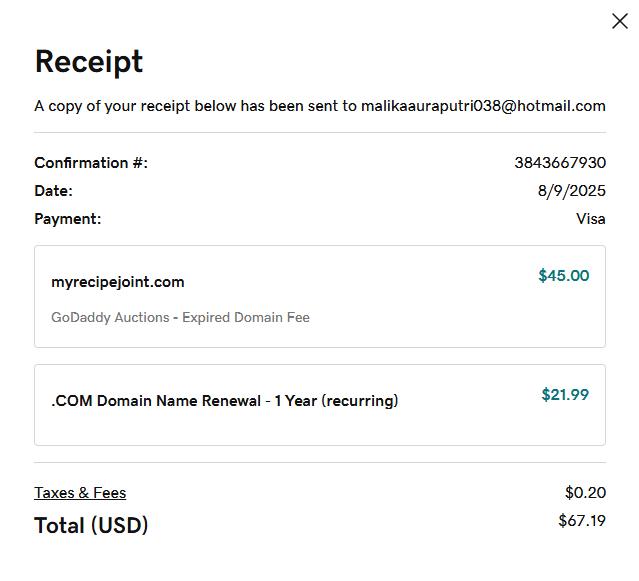The image size is (639, 581).
Task: Close the receipt dialog with the X
Action: (x=619, y=21)
